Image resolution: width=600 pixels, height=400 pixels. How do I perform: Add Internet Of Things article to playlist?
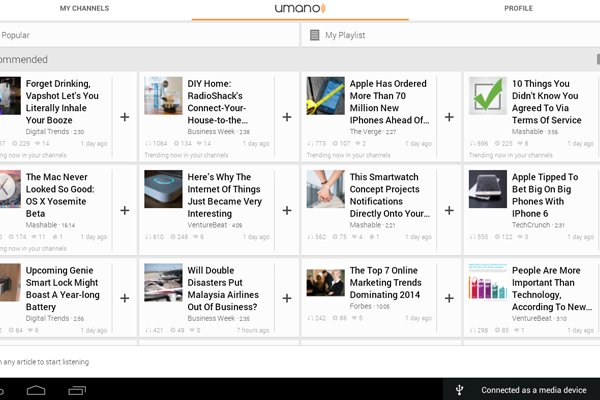(x=287, y=211)
